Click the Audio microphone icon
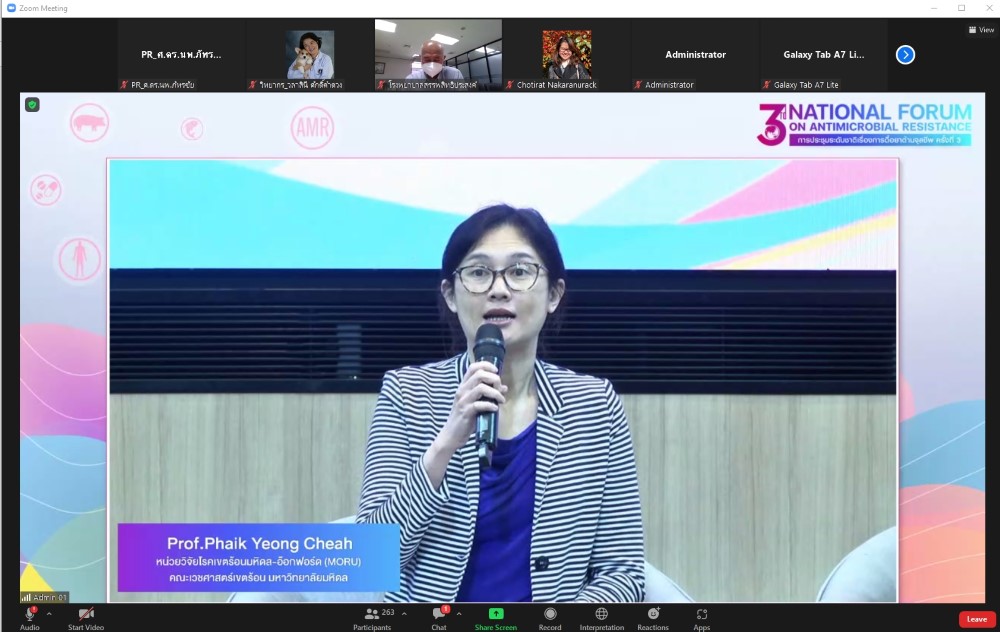The image size is (1000, 632). pyautogui.click(x=30, y=614)
